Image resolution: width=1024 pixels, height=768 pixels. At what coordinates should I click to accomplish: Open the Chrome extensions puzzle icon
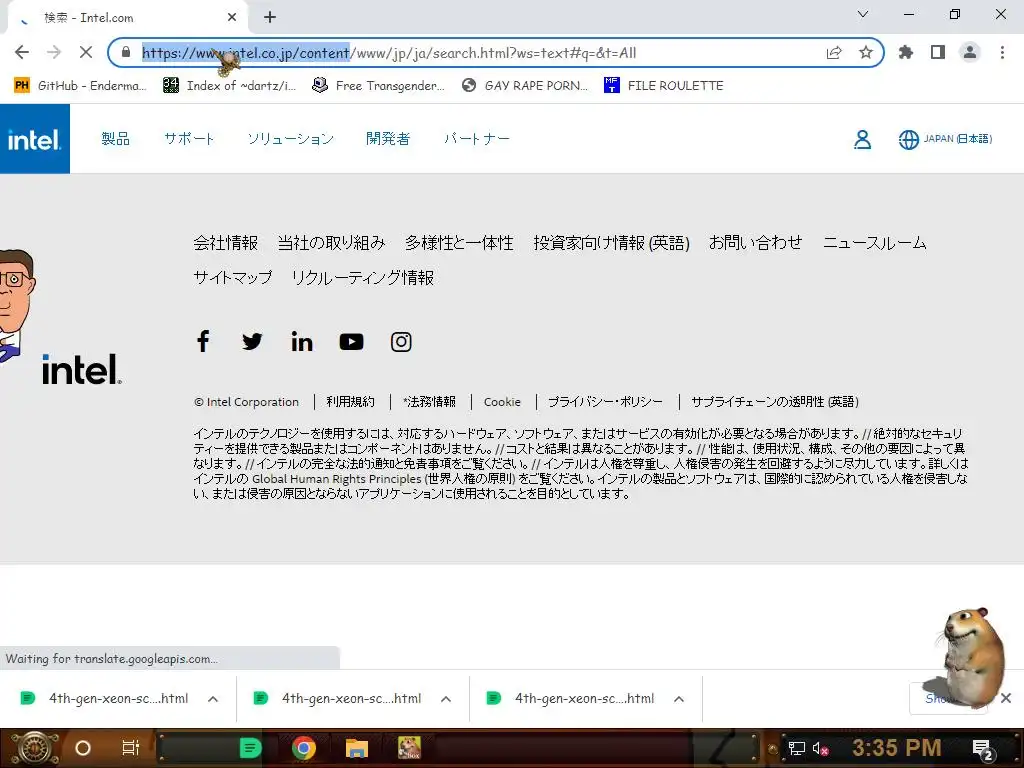tap(906, 52)
